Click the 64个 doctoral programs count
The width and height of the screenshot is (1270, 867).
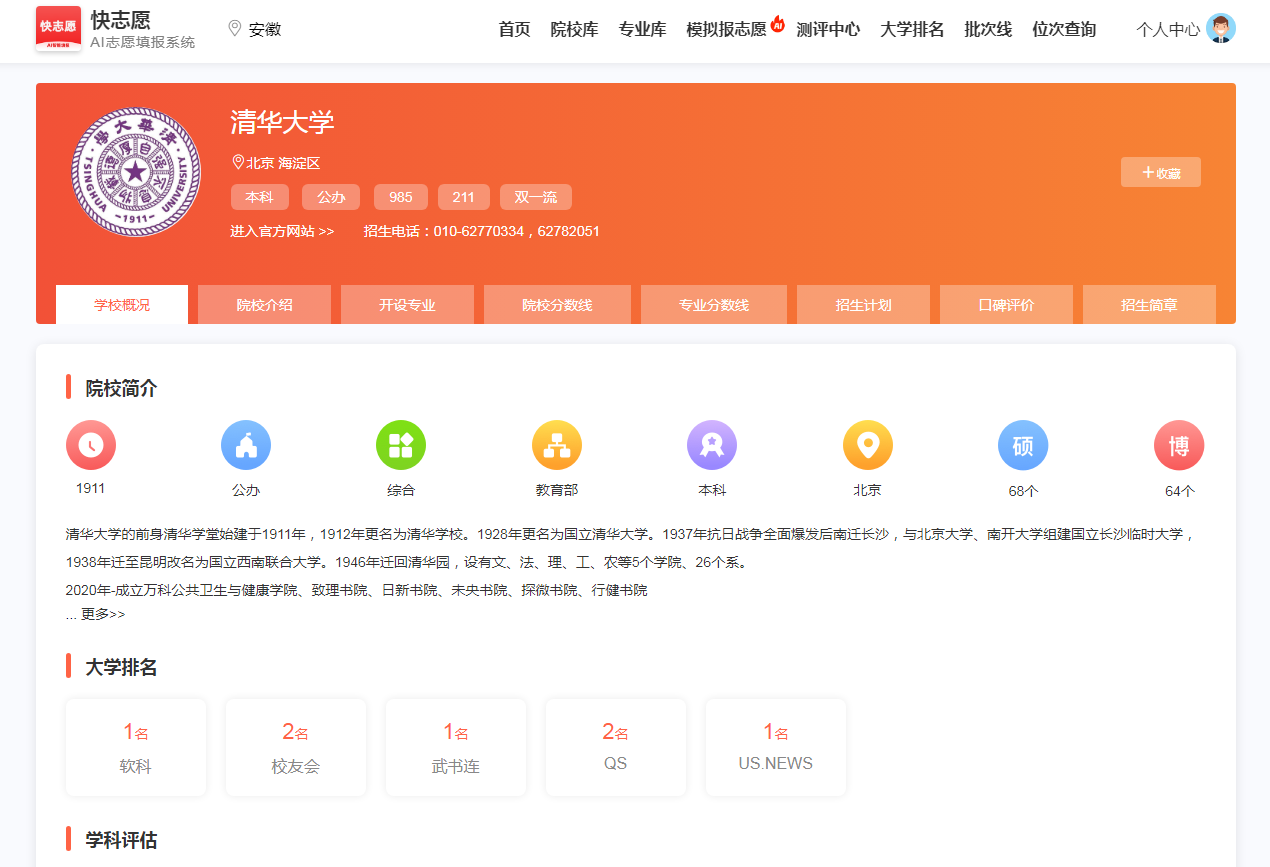click(x=1179, y=491)
